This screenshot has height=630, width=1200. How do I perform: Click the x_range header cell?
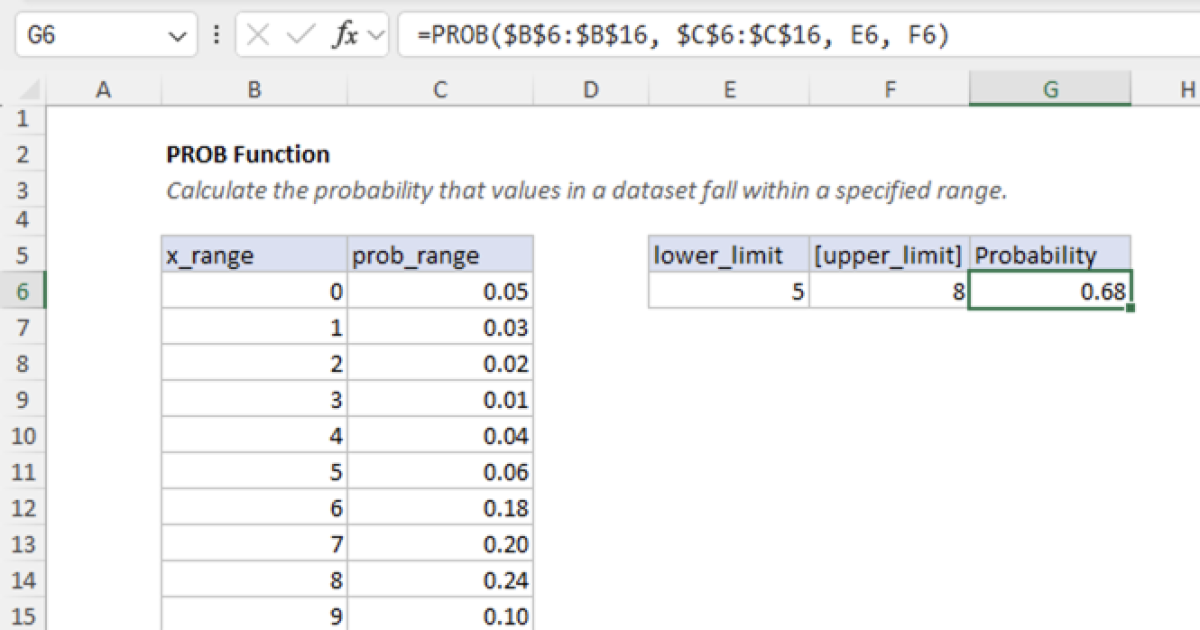coord(253,255)
